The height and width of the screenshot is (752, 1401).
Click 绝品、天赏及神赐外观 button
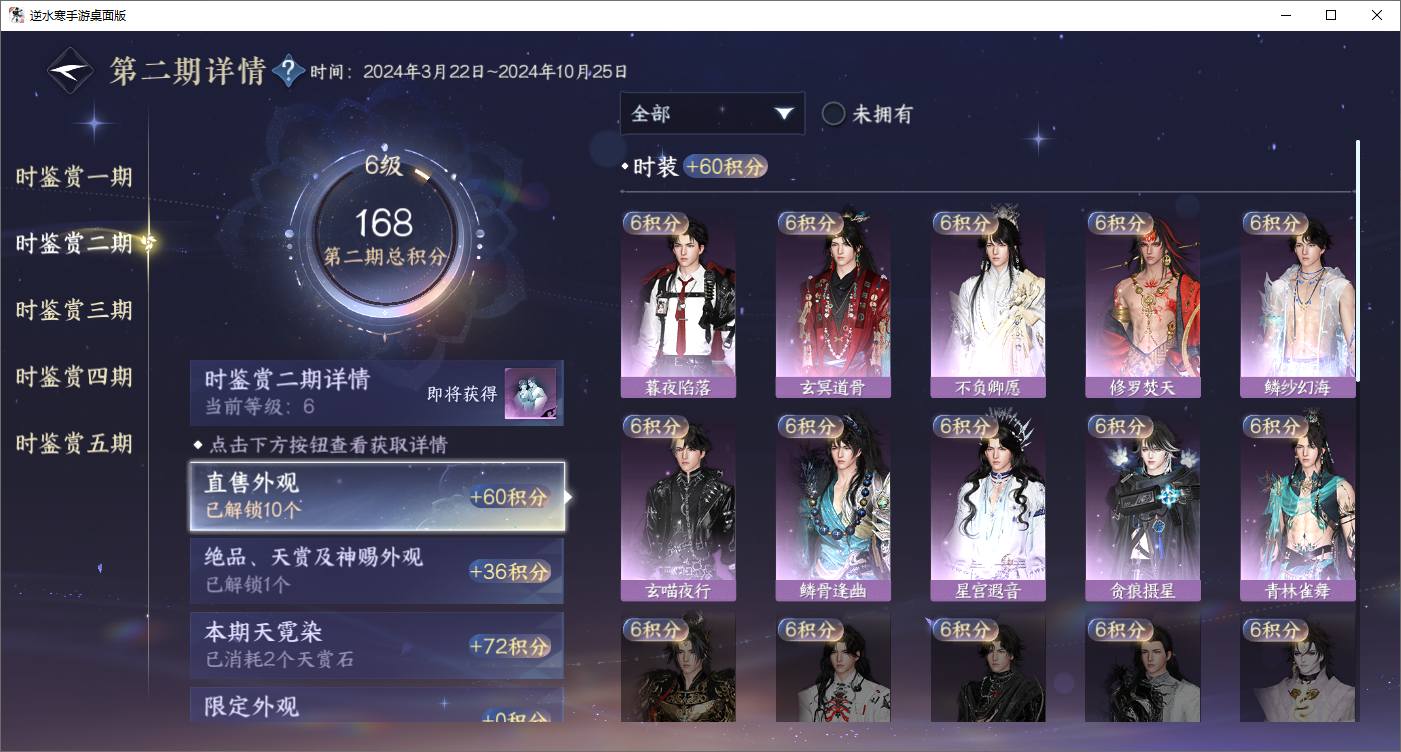click(x=377, y=571)
